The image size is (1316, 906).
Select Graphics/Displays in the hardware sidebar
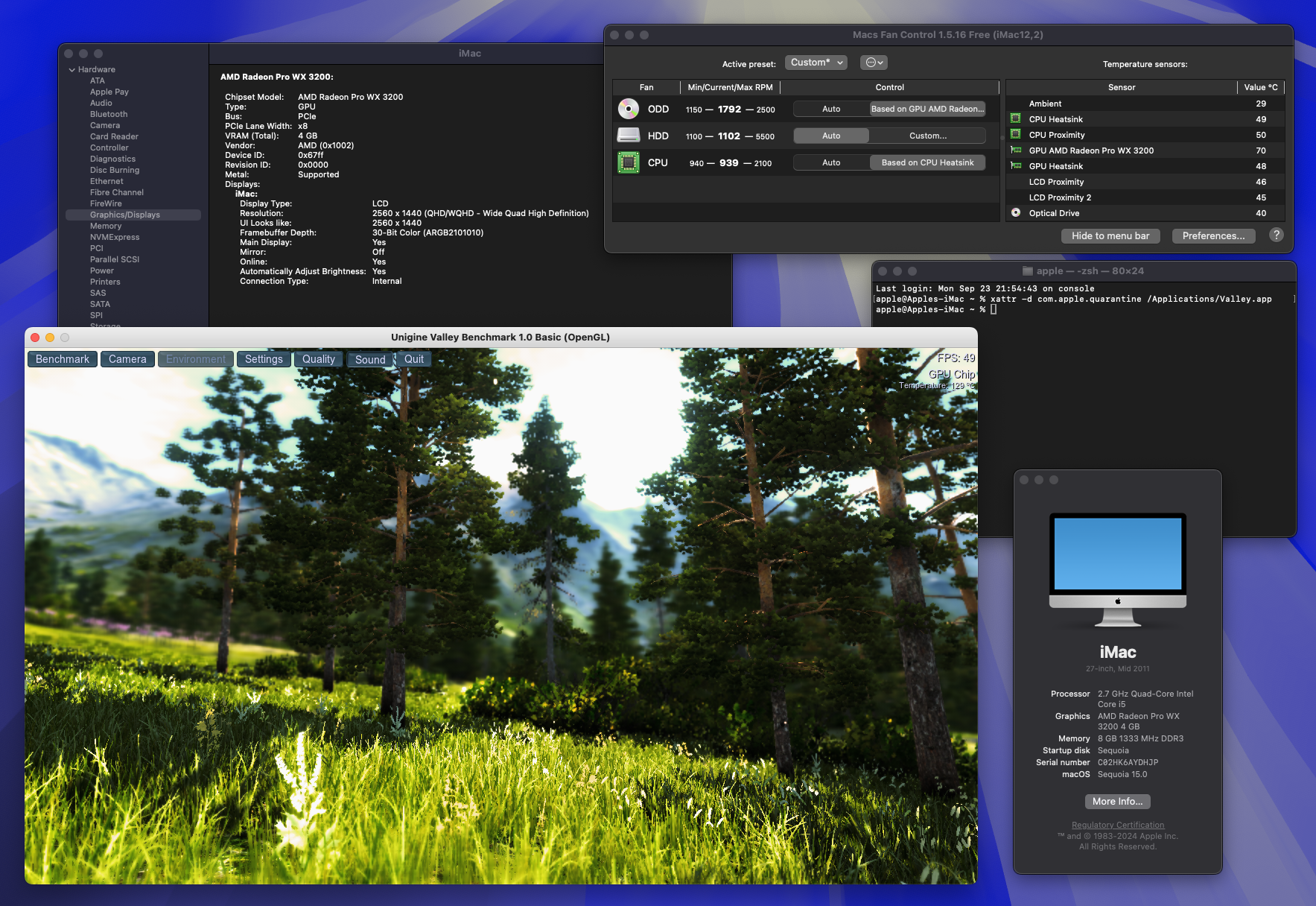pyautogui.click(x=133, y=215)
